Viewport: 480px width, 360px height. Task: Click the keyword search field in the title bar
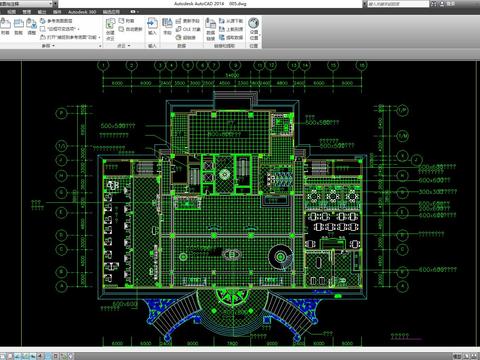(x=398, y=4)
